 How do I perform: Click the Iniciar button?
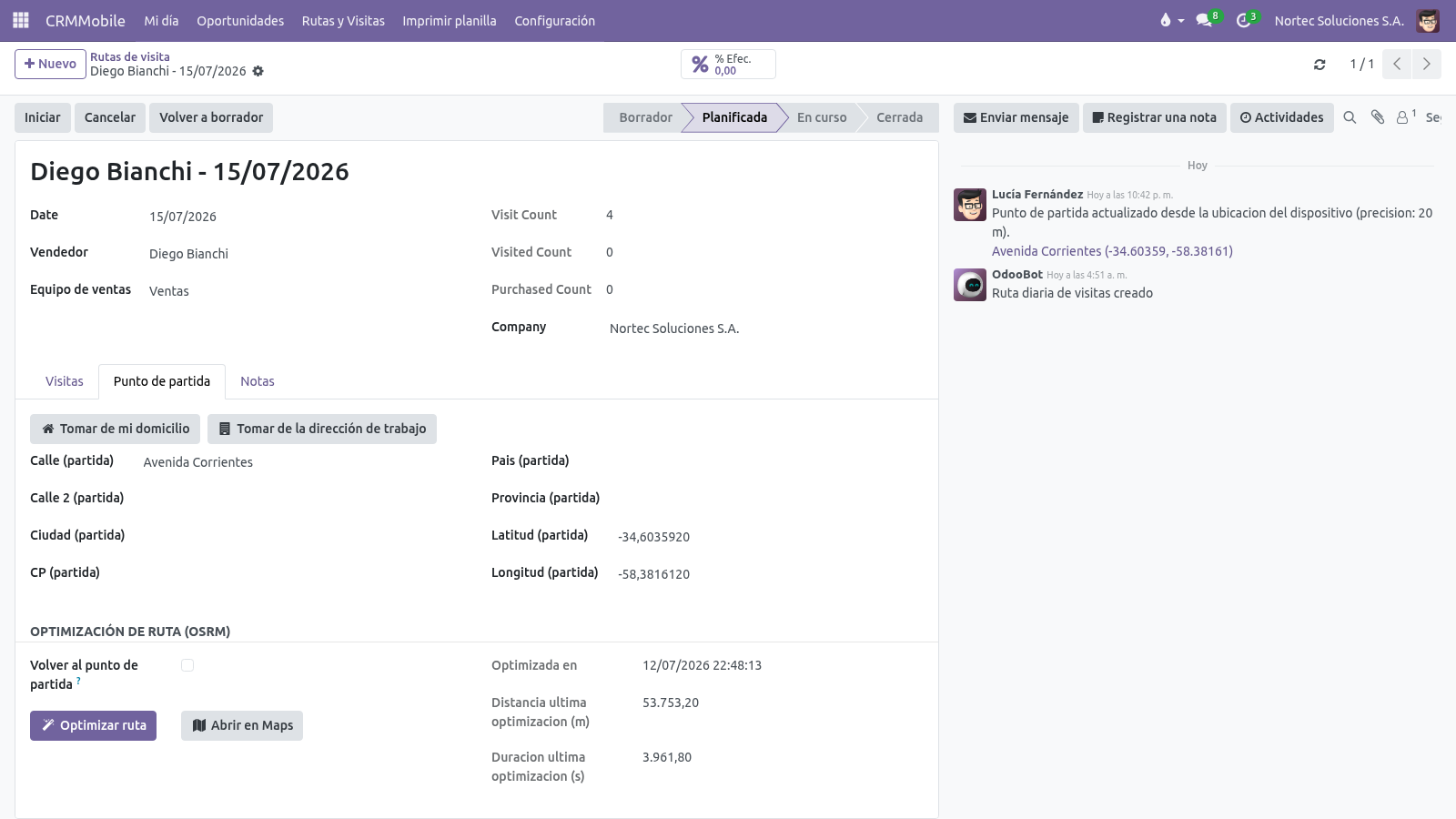point(43,117)
